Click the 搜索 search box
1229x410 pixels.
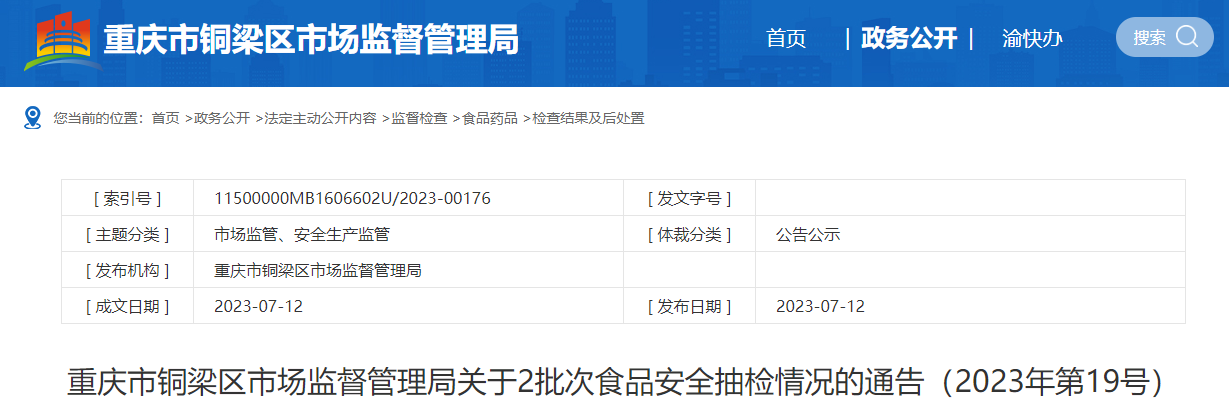[x=1164, y=37]
